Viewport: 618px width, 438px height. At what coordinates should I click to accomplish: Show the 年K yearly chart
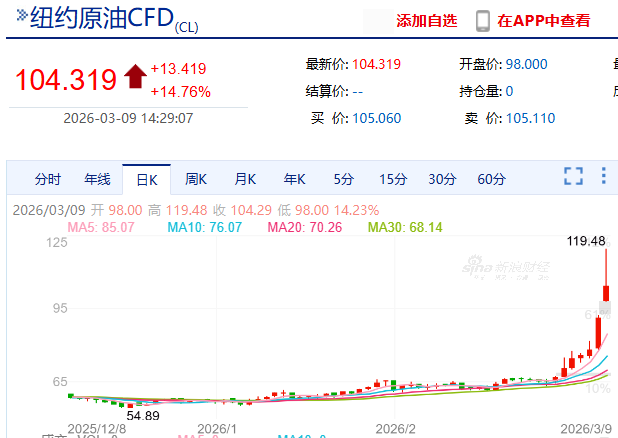pos(294,180)
